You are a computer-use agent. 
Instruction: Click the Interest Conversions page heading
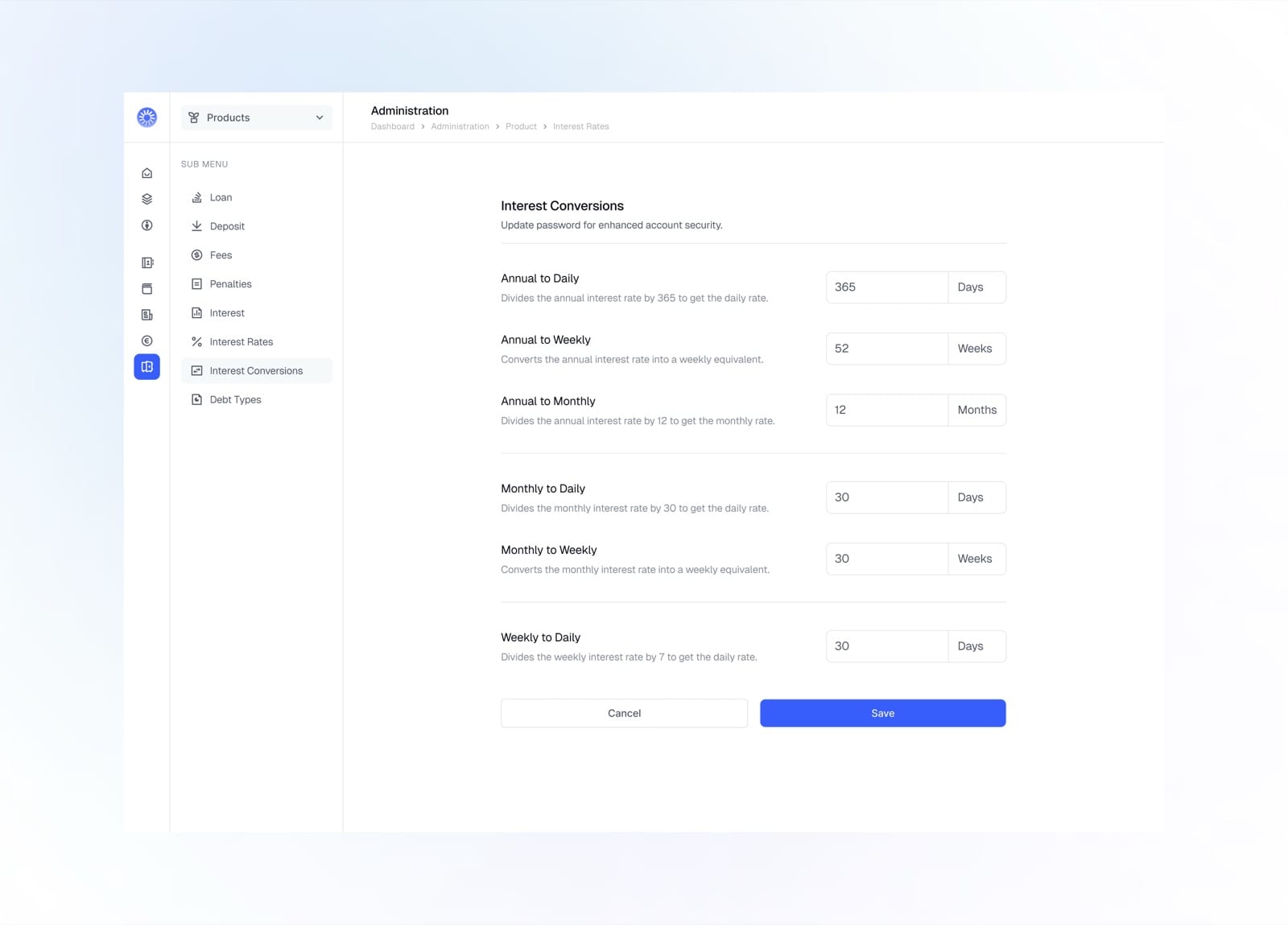tap(562, 206)
